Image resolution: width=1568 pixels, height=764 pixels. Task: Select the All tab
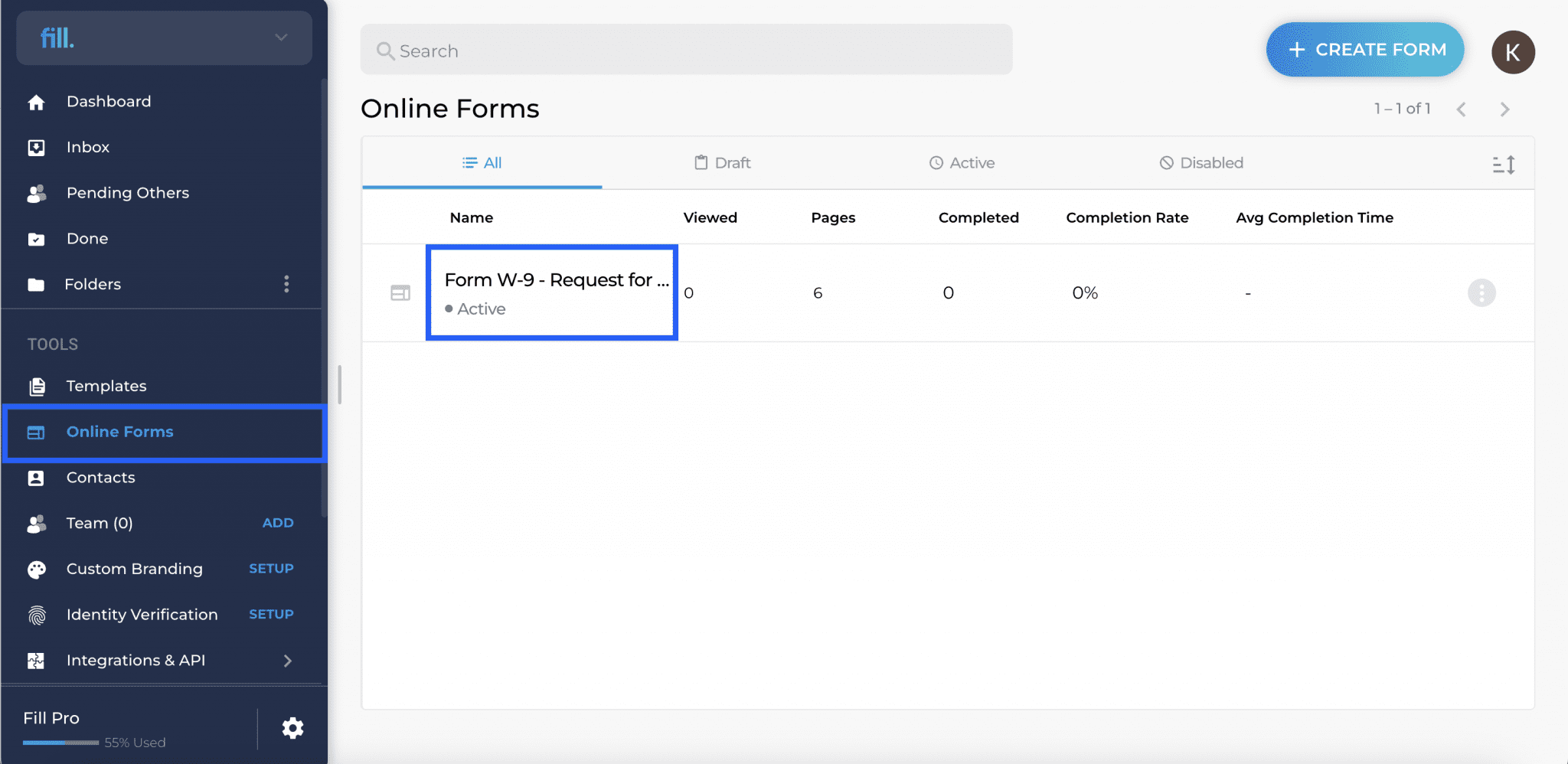[x=482, y=163]
